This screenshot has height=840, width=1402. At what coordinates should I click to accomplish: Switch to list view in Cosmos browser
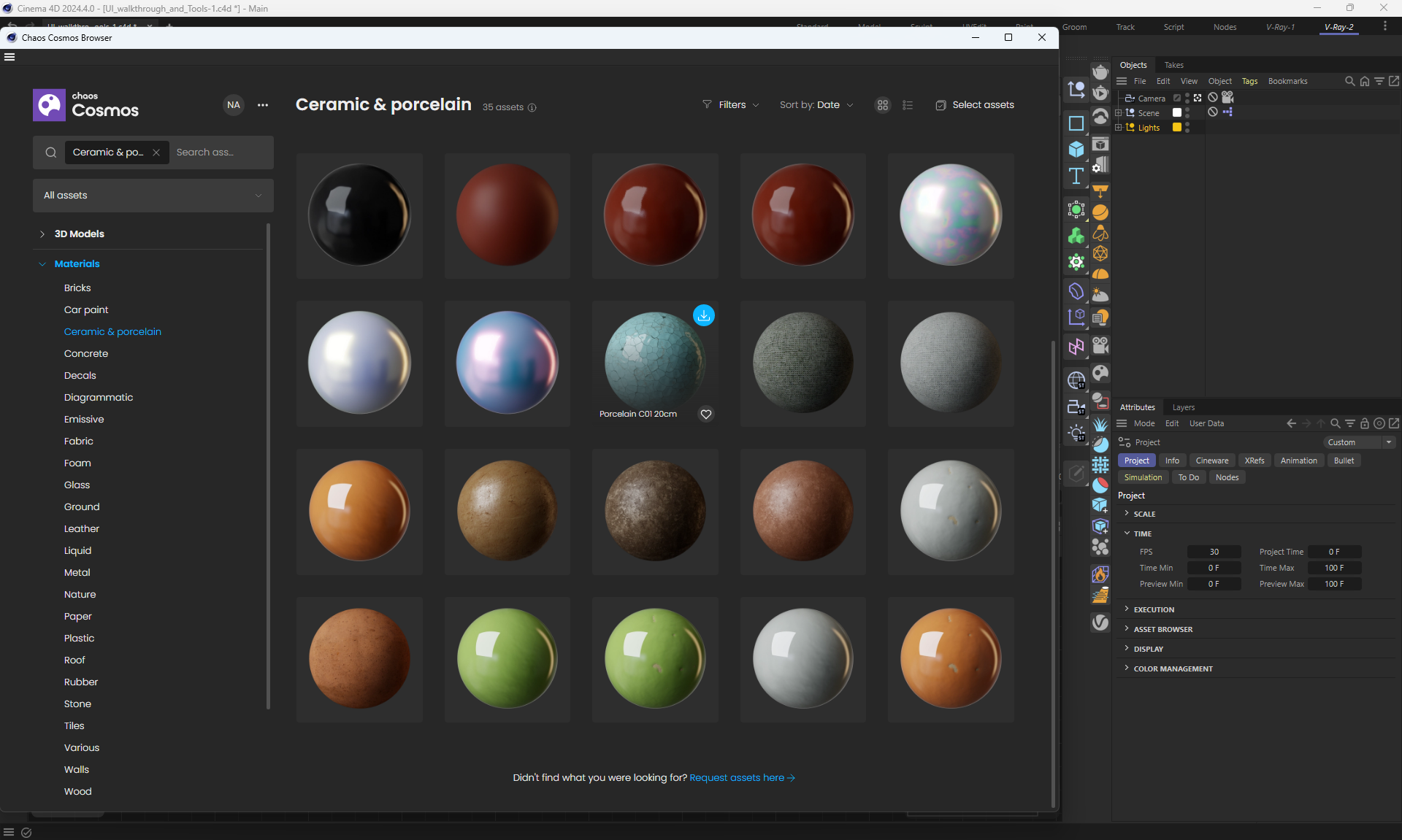[908, 105]
